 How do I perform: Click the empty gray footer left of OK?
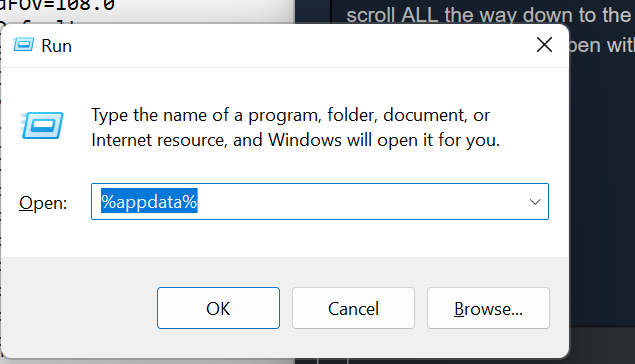click(x=79, y=308)
